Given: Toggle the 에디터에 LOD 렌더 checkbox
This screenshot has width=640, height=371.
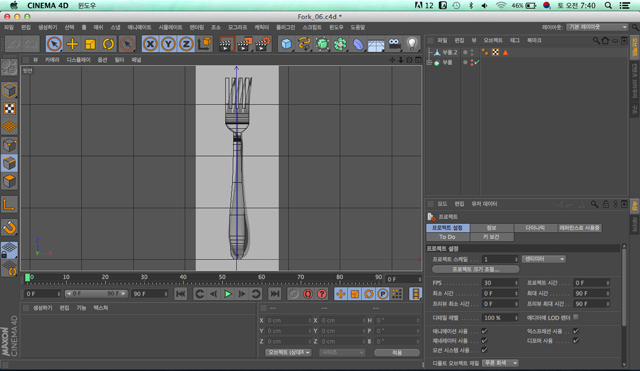Looking at the screenshot, I should click(576, 317).
